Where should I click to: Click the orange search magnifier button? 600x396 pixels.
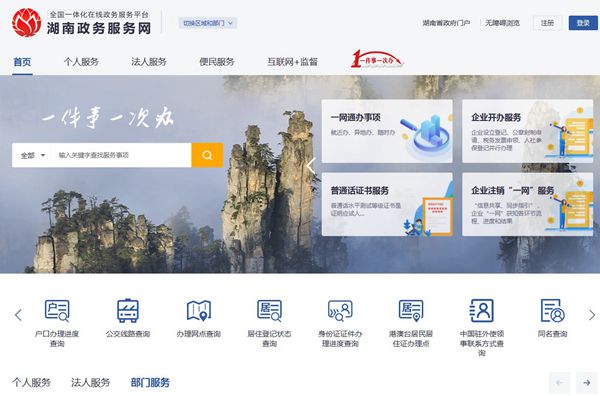207,155
